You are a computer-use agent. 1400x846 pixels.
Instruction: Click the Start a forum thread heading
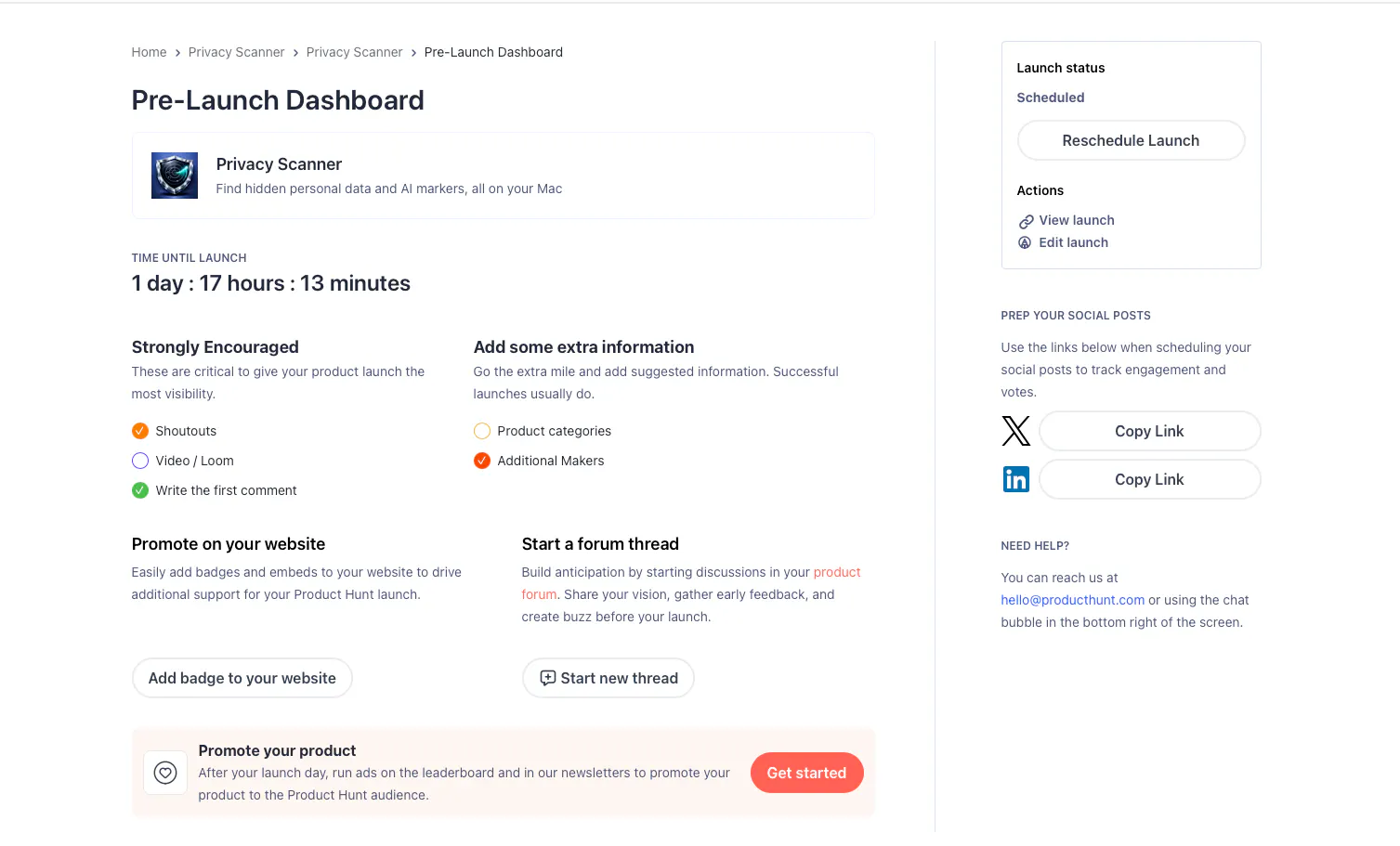tap(600, 544)
